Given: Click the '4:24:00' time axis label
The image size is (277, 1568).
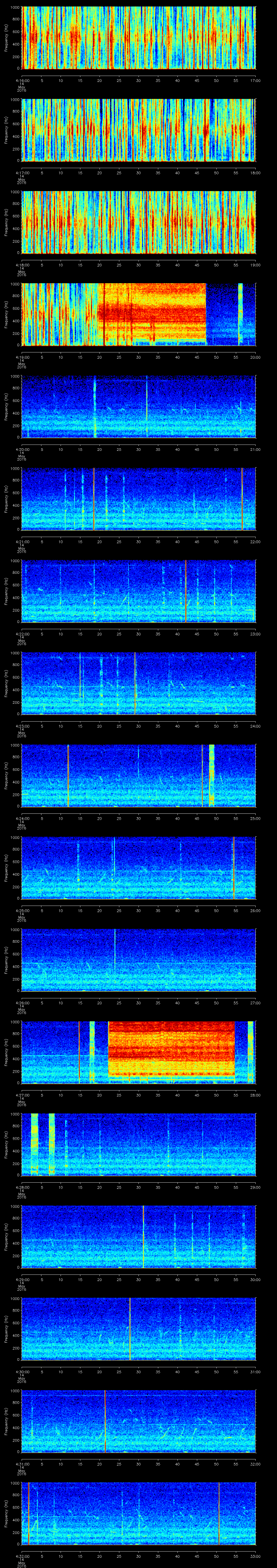Looking at the screenshot, I should [x=22, y=818].
